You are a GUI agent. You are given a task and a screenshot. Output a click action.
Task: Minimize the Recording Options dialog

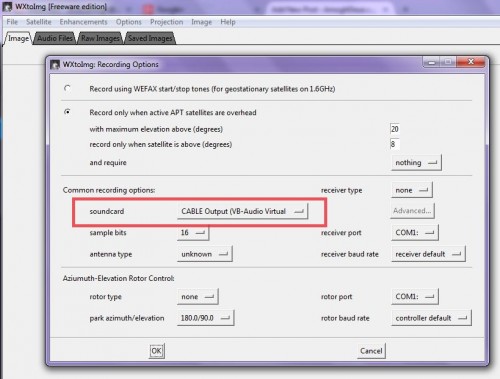[x=432, y=62]
